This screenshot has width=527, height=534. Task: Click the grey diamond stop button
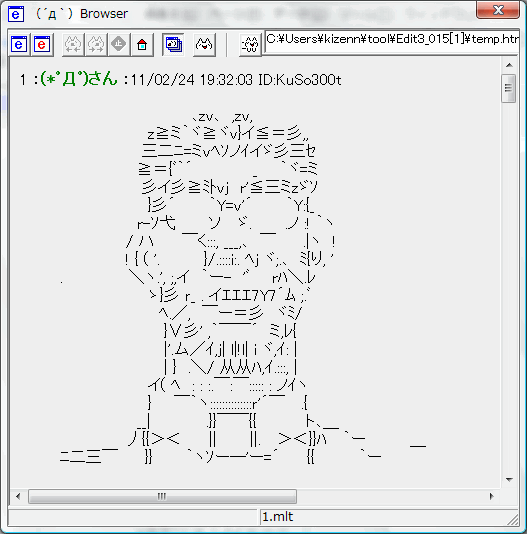[x=119, y=44]
